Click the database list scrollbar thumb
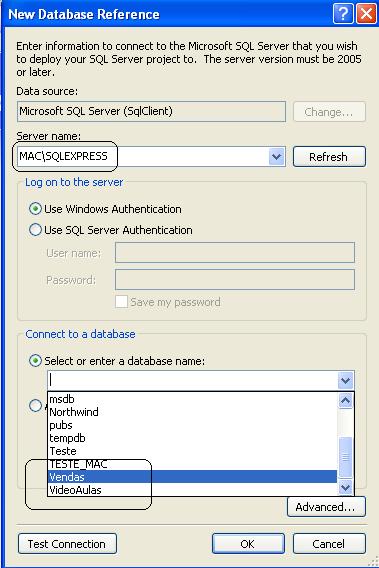This screenshot has width=379, height=568. click(x=345, y=457)
